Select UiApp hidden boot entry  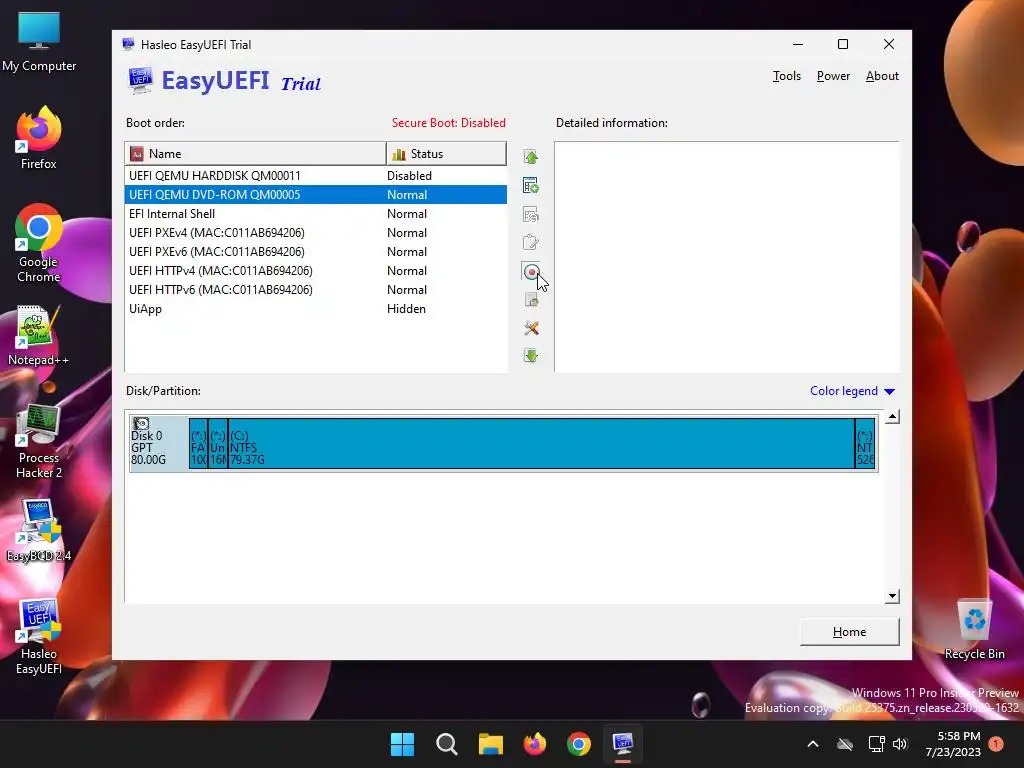click(x=315, y=308)
